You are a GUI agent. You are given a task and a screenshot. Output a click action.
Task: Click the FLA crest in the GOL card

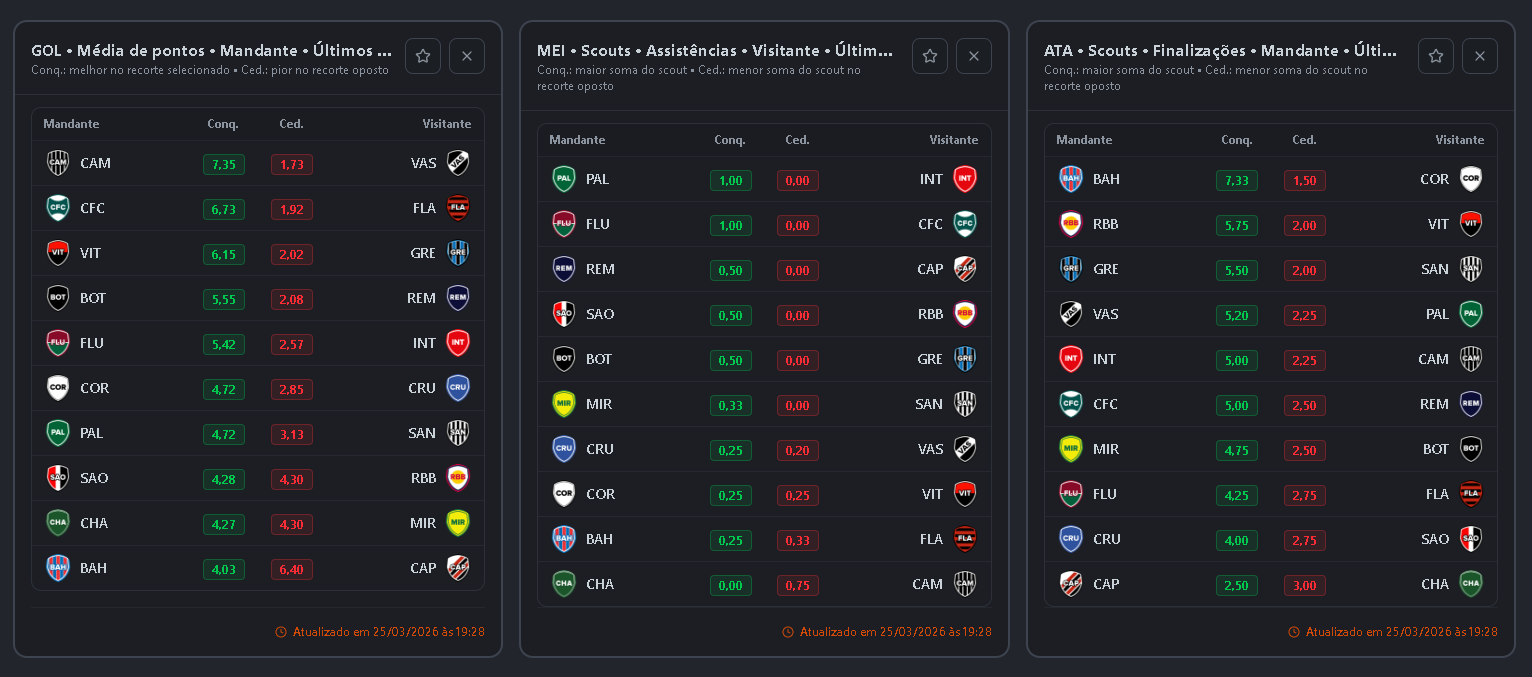[x=458, y=208]
